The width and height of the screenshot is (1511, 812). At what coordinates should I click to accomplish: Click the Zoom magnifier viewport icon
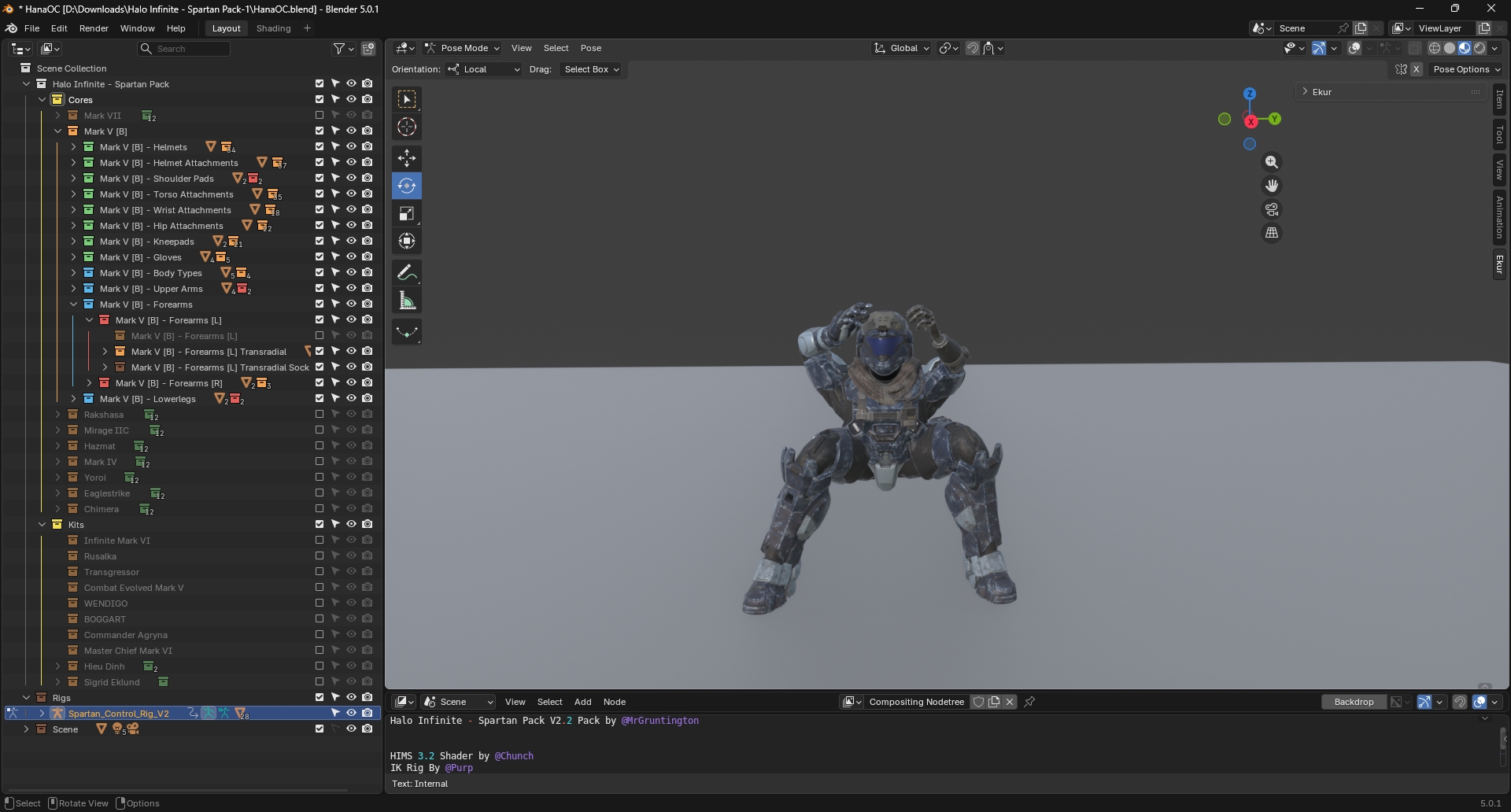pyautogui.click(x=1272, y=162)
